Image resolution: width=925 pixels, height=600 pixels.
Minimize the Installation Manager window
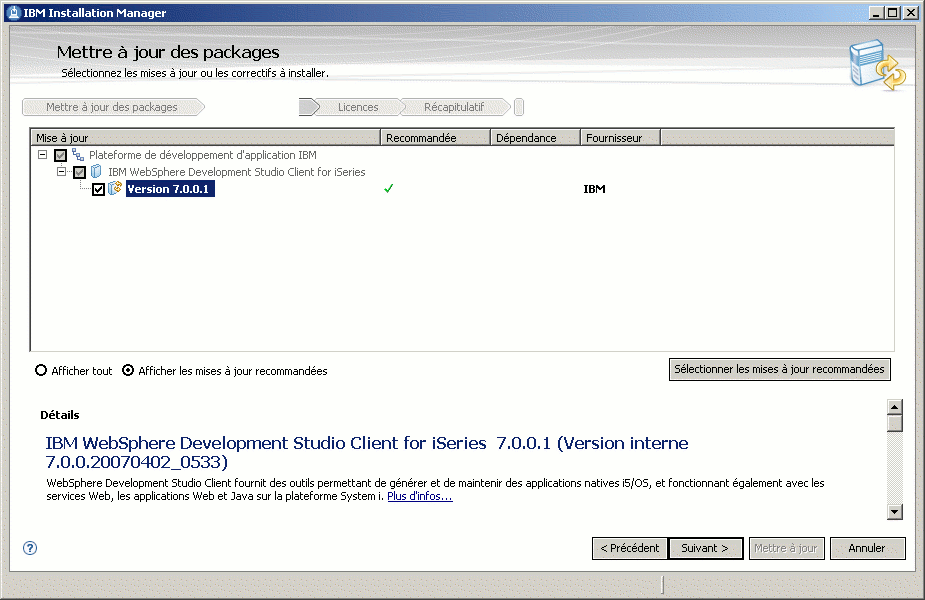pyautogui.click(x=877, y=12)
